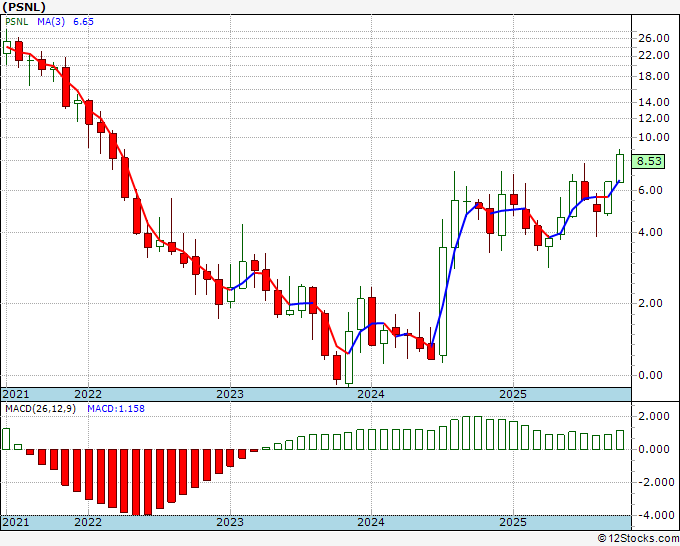
Task: Click the MACD(26,12,9) indicator label
Action: (x=37, y=408)
